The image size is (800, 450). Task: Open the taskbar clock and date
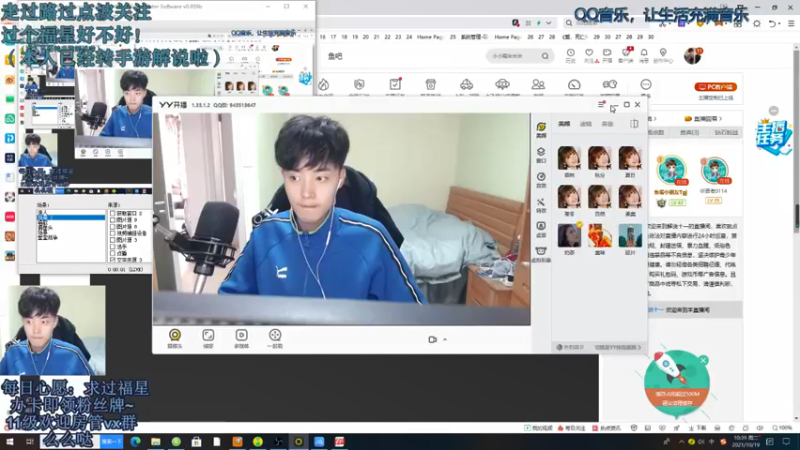(746, 442)
